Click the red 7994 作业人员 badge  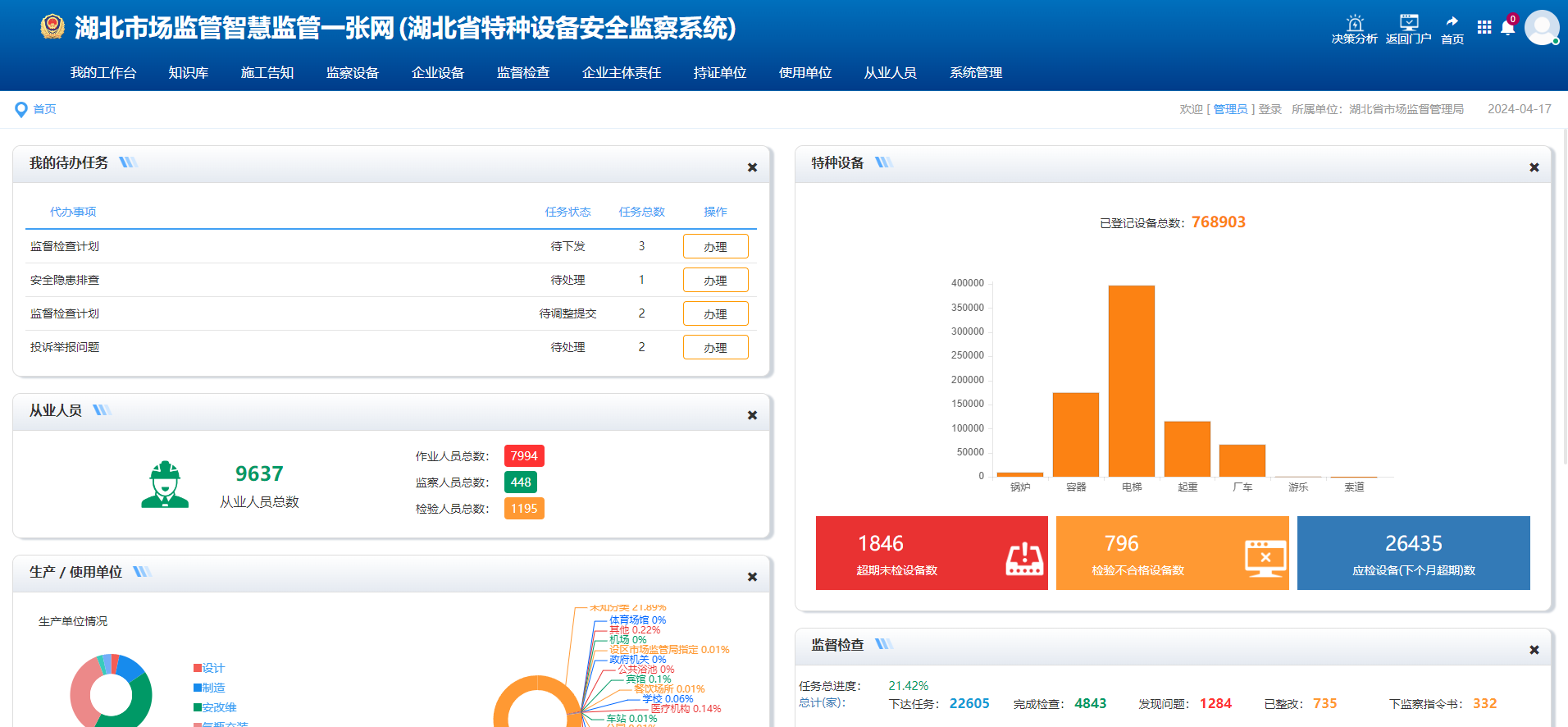click(x=524, y=456)
